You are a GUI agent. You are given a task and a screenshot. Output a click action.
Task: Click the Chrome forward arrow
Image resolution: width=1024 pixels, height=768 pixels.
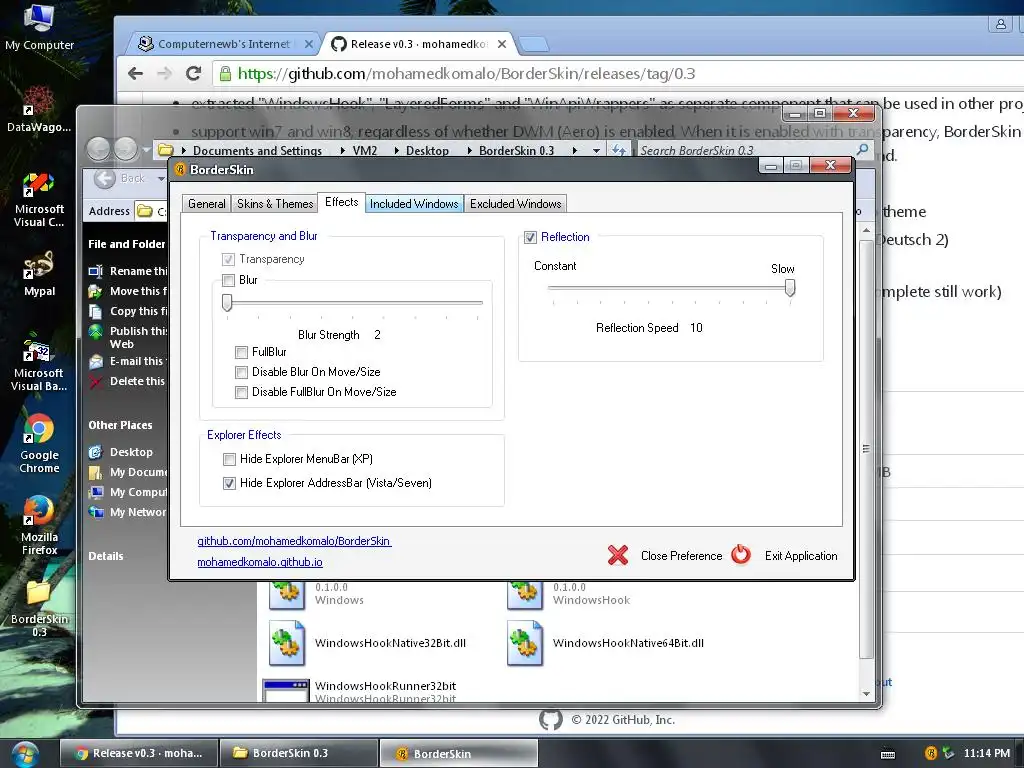coord(164,73)
